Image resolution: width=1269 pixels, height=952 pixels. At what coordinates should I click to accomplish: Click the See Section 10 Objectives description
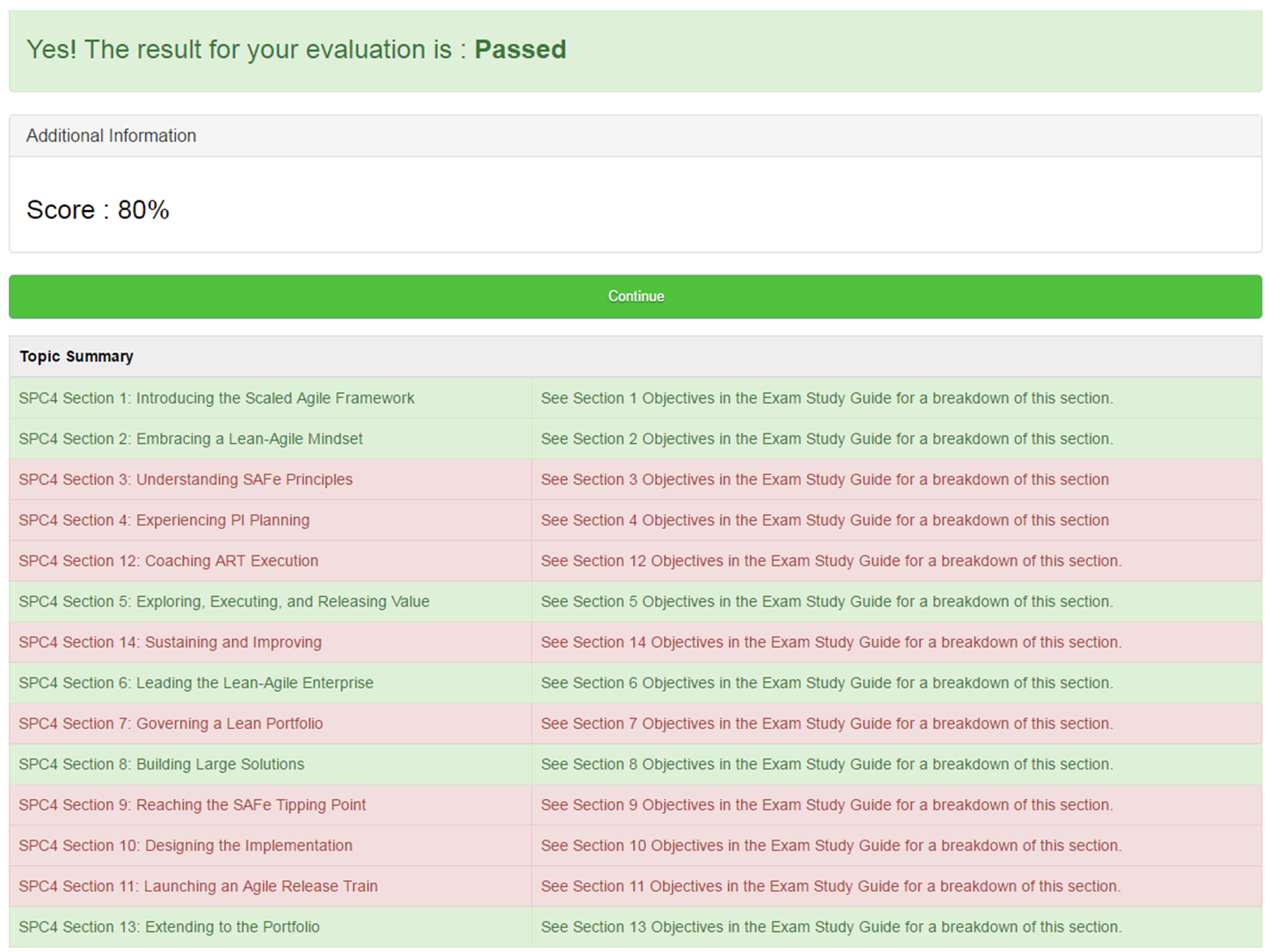pos(831,846)
